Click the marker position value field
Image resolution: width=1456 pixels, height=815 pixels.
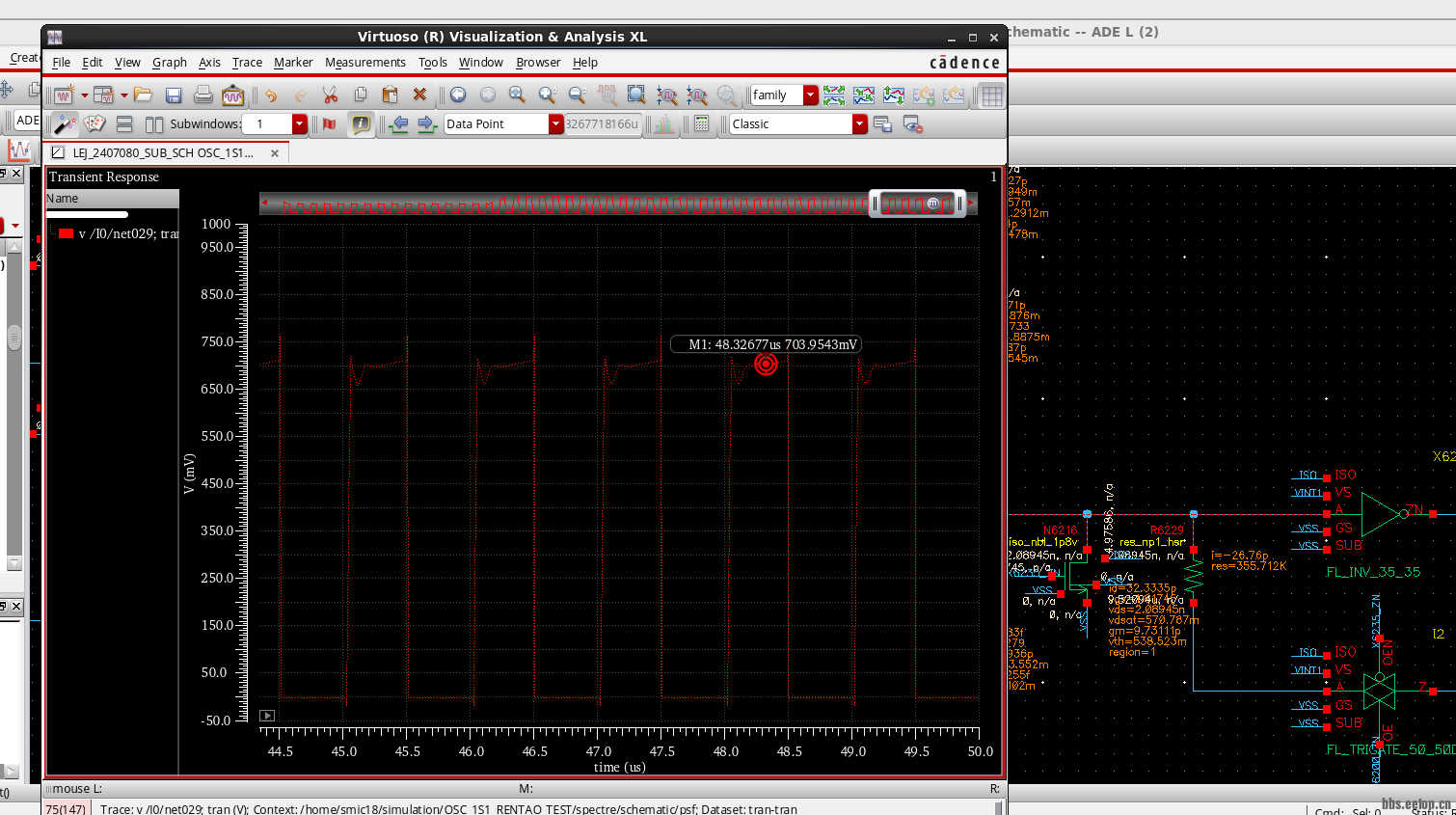[603, 123]
